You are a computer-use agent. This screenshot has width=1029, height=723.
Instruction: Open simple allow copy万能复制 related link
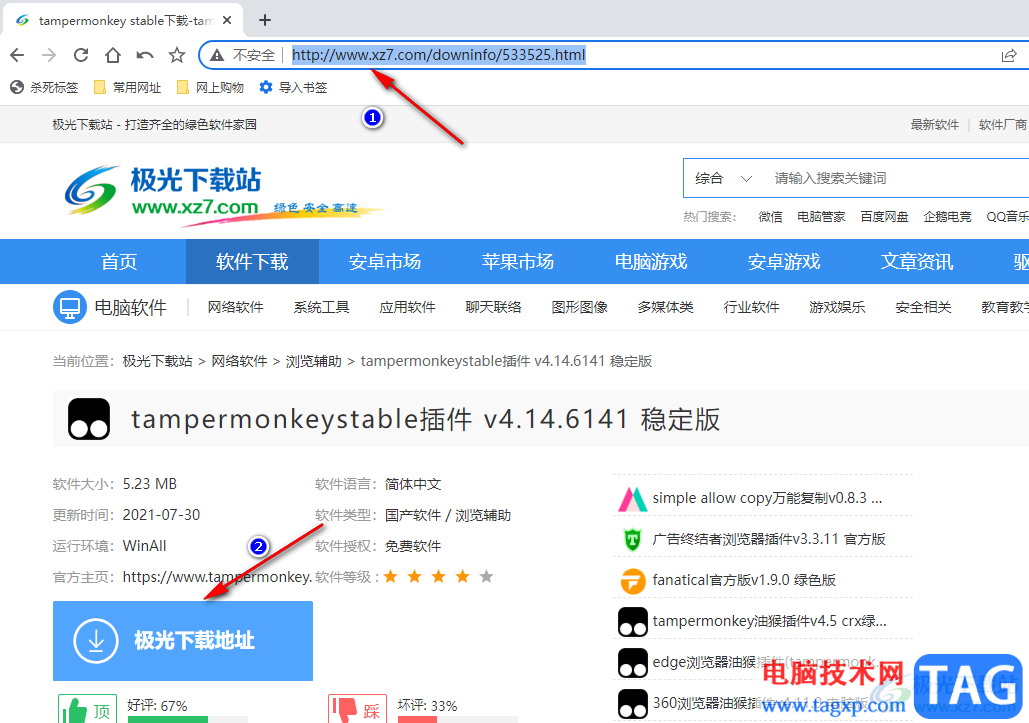tap(767, 498)
